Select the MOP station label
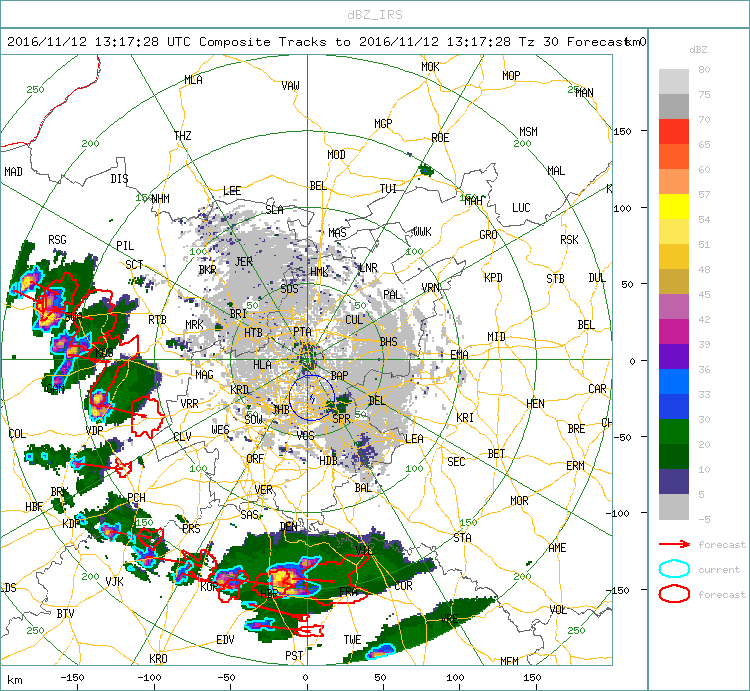The width and height of the screenshot is (750, 691). coord(511,76)
